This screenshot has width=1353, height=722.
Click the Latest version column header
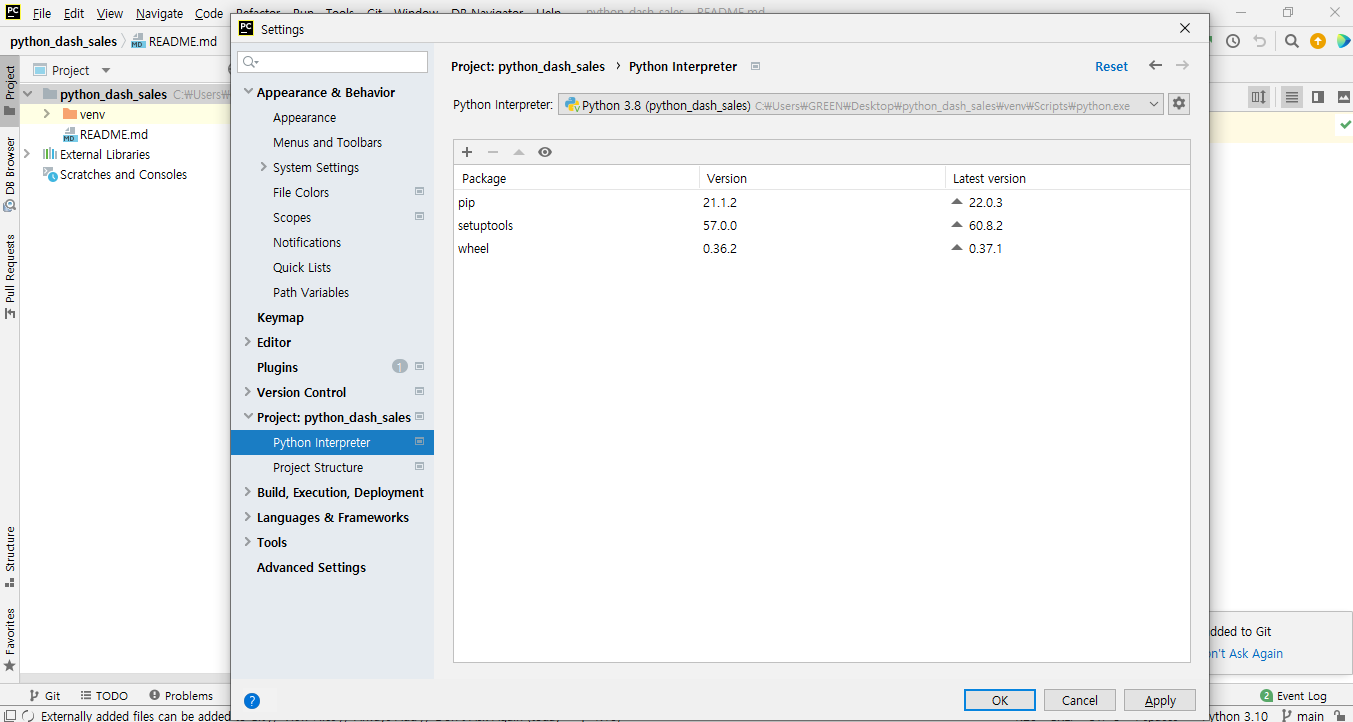1067,178
